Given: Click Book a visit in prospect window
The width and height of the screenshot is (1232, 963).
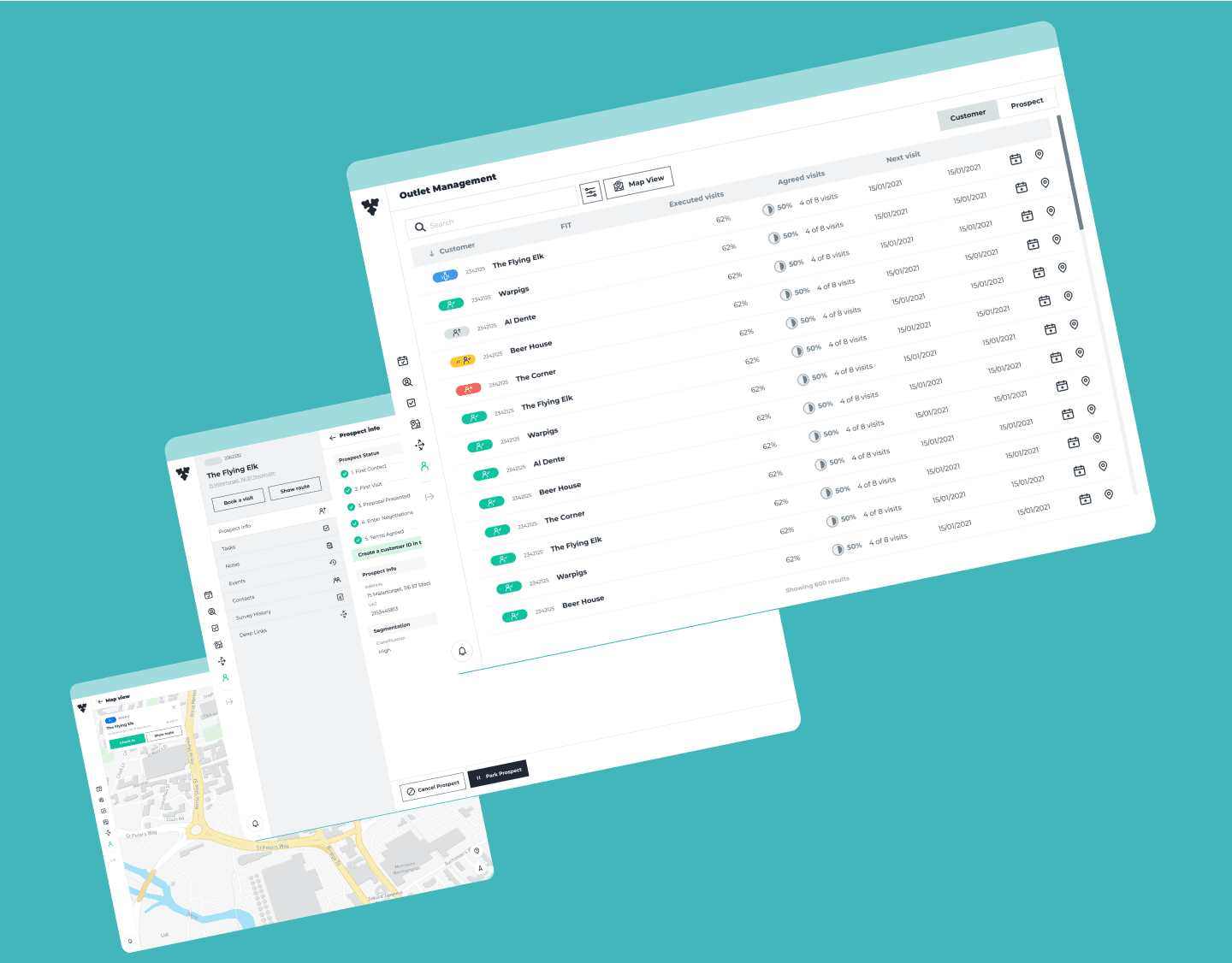Looking at the screenshot, I should pos(238,500).
